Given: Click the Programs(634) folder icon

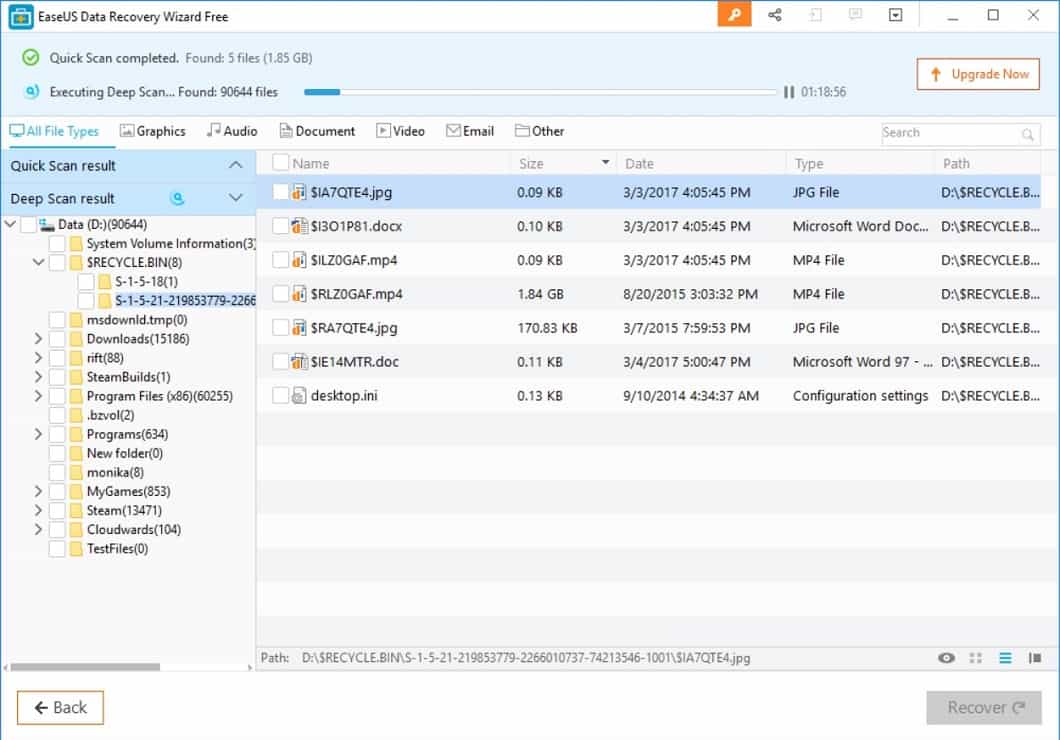Looking at the screenshot, I should click(76, 434).
